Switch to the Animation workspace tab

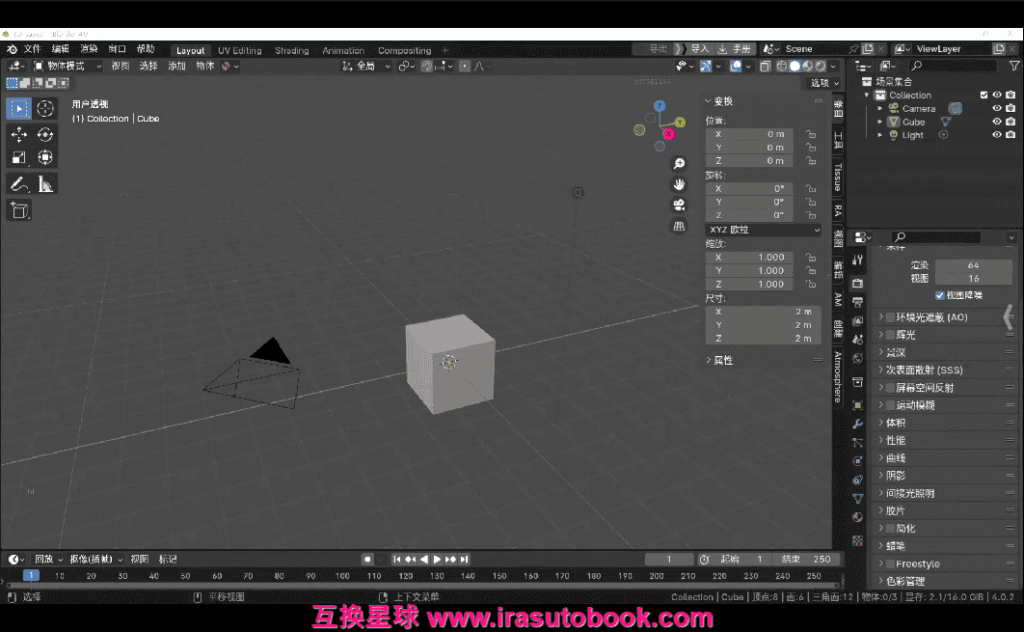pos(344,50)
